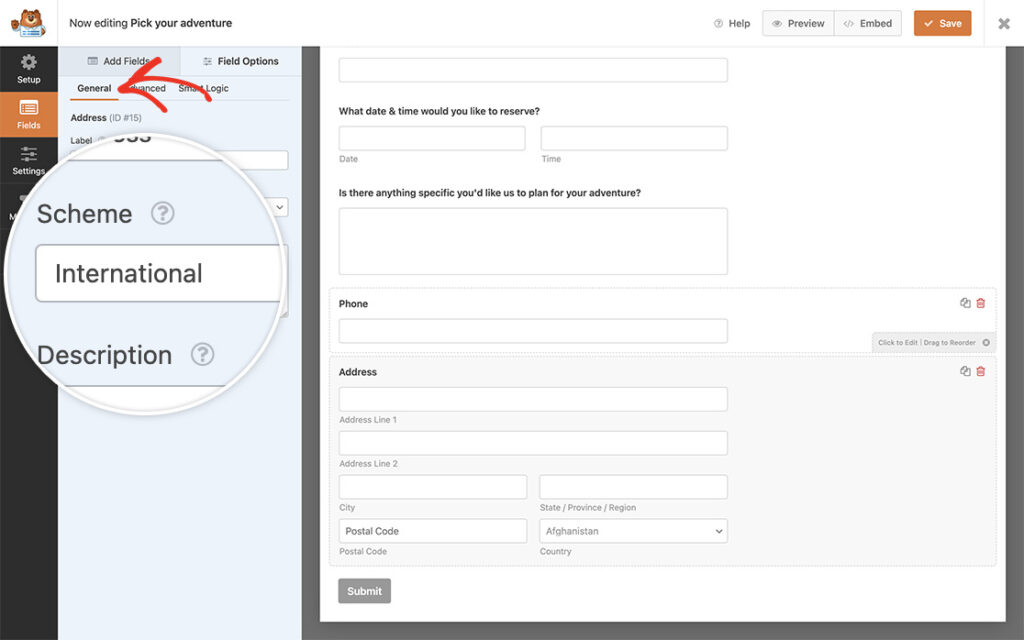Open the Description help tooltip
The height and width of the screenshot is (640, 1024).
[202, 355]
